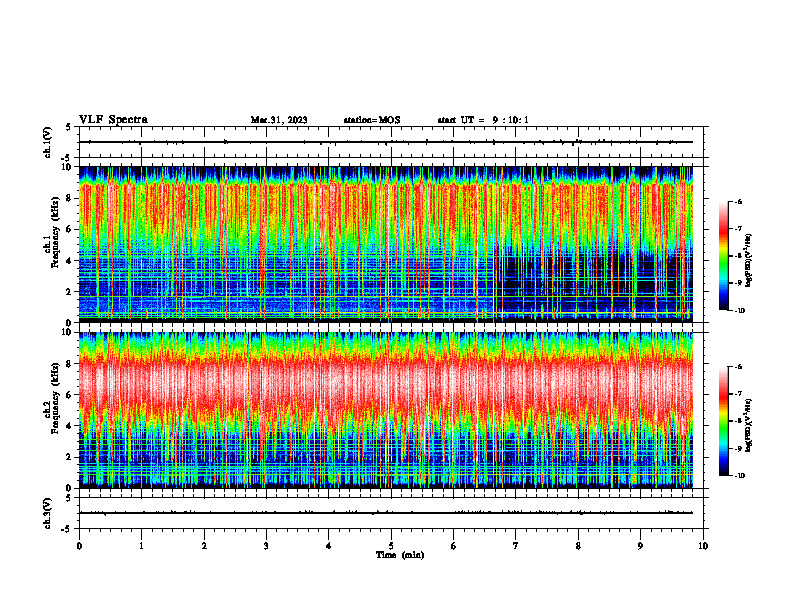The height and width of the screenshot is (612, 792).
Task: Click the 3 tick label on time axis
Action: [x=266, y=546]
